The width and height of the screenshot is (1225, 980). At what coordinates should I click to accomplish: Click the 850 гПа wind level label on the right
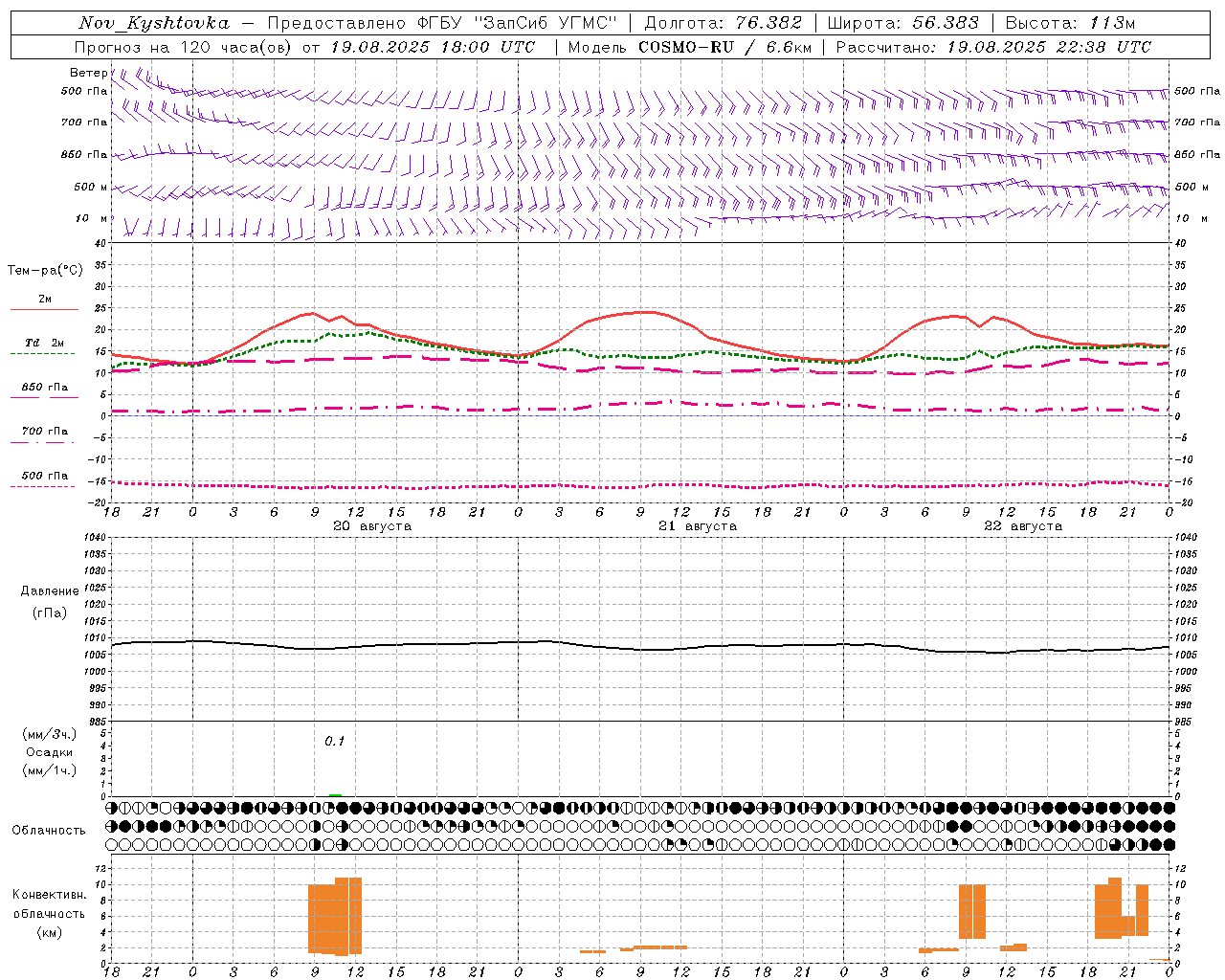[1197, 155]
